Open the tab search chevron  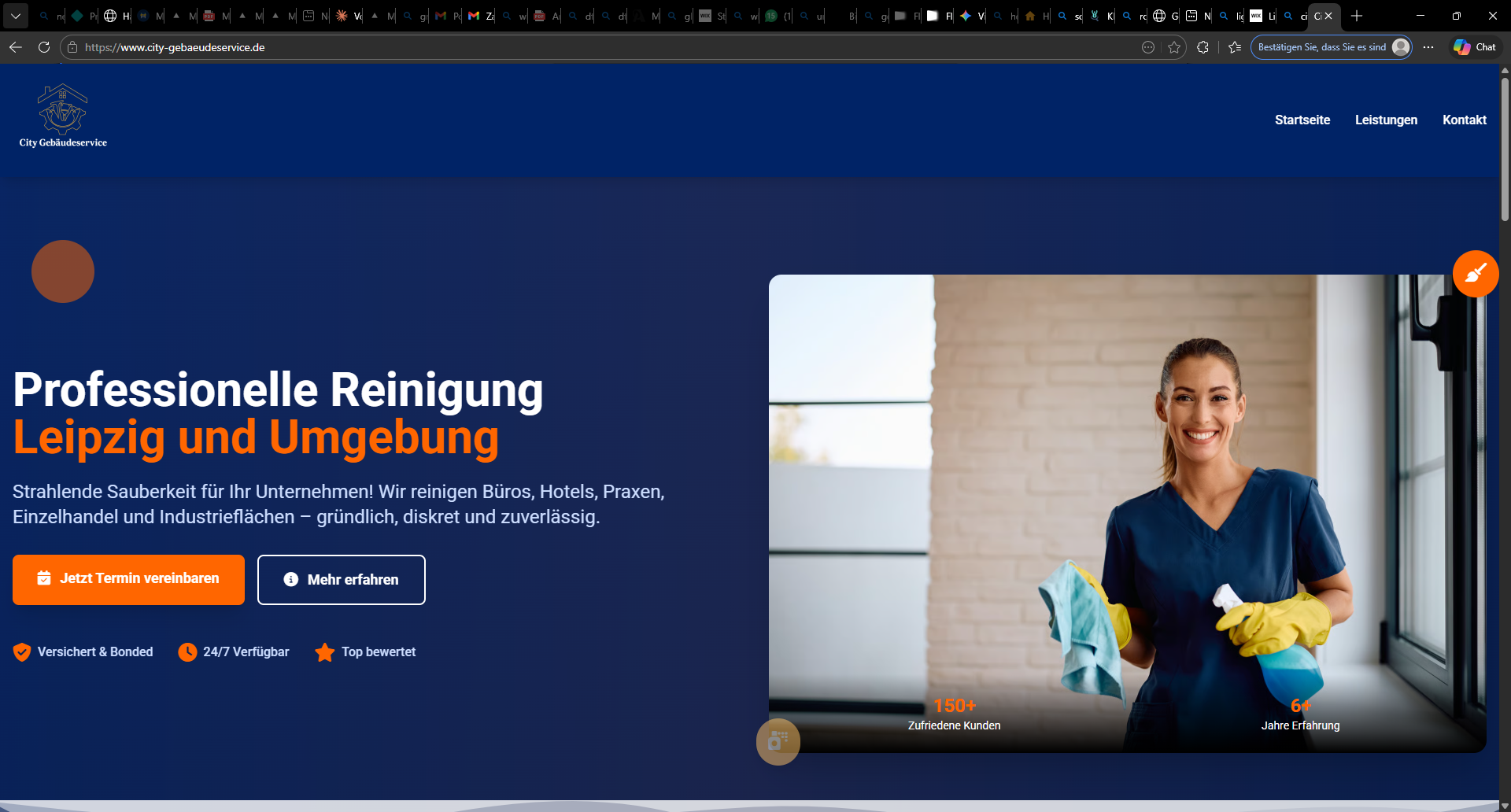point(16,16)
